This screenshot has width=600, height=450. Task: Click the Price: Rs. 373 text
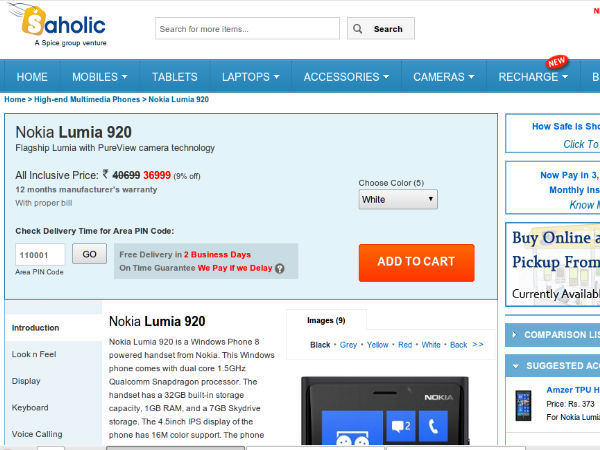[x=570, y=404]
